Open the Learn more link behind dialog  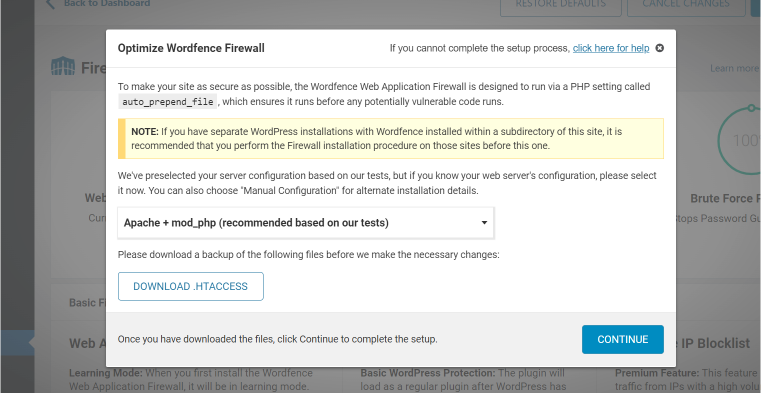pos(735,68)
